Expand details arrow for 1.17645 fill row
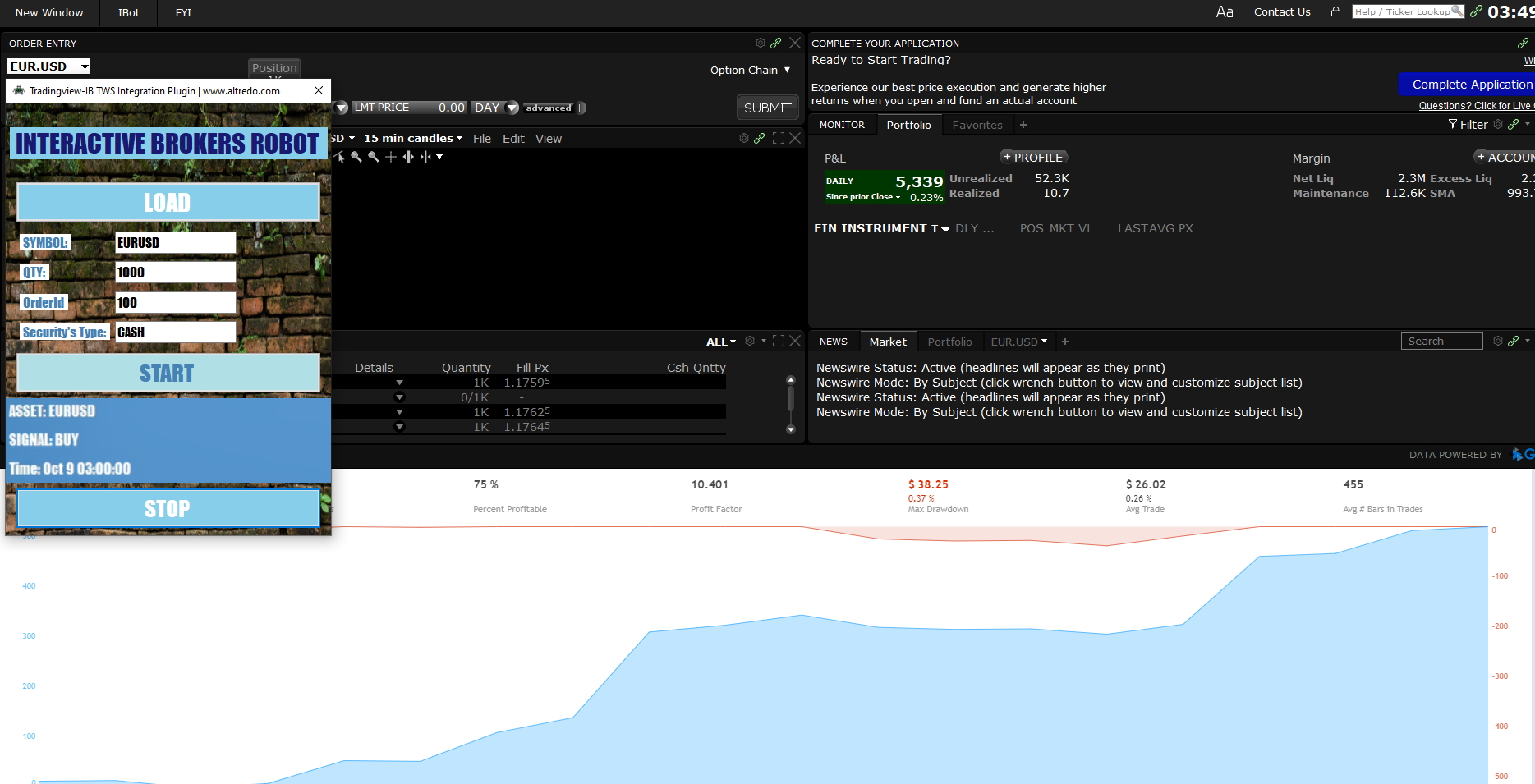Image resolution: width=1535 pixels, height=784 pixels. click(399, 427)
